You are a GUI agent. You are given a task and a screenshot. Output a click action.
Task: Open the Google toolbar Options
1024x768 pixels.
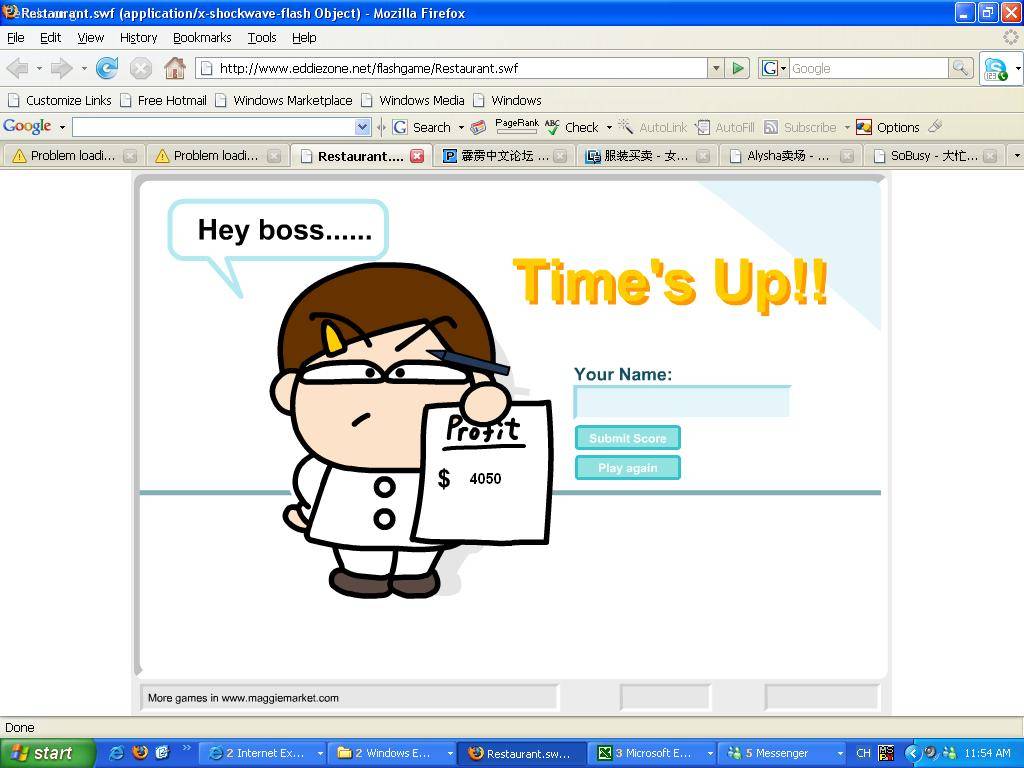888,127
